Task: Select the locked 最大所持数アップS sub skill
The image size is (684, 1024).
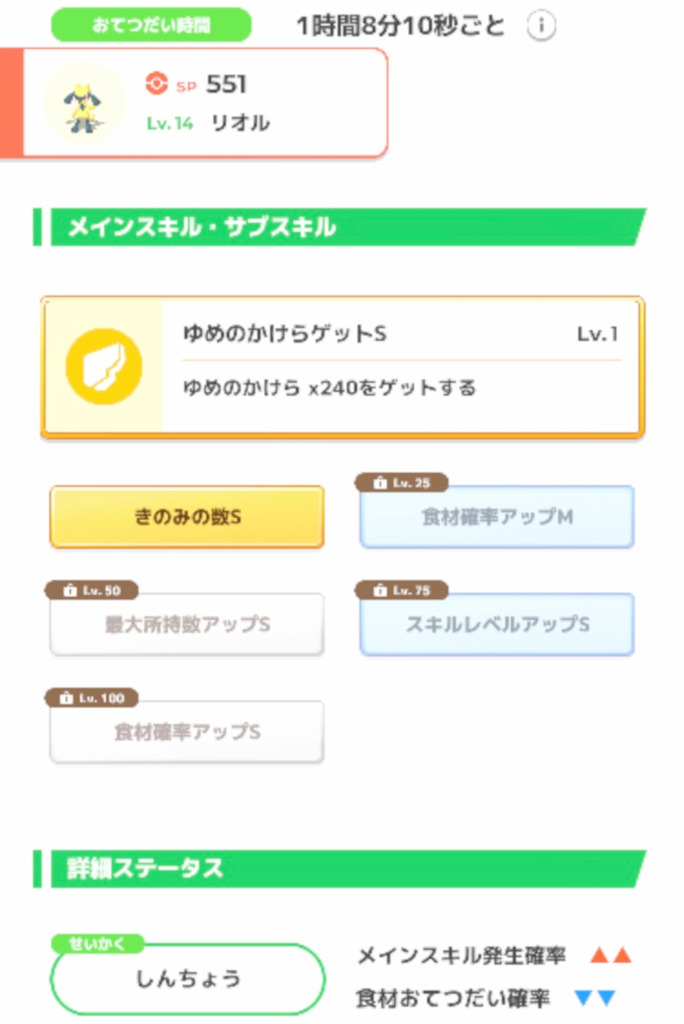Action: (x=187, y=624)
